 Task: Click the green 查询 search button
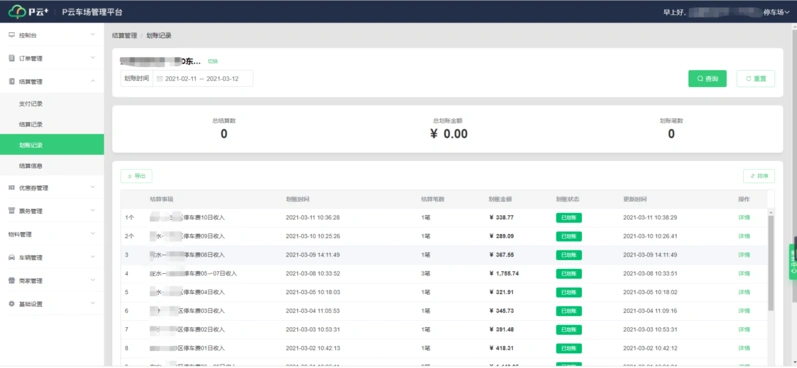click(707, 79)
